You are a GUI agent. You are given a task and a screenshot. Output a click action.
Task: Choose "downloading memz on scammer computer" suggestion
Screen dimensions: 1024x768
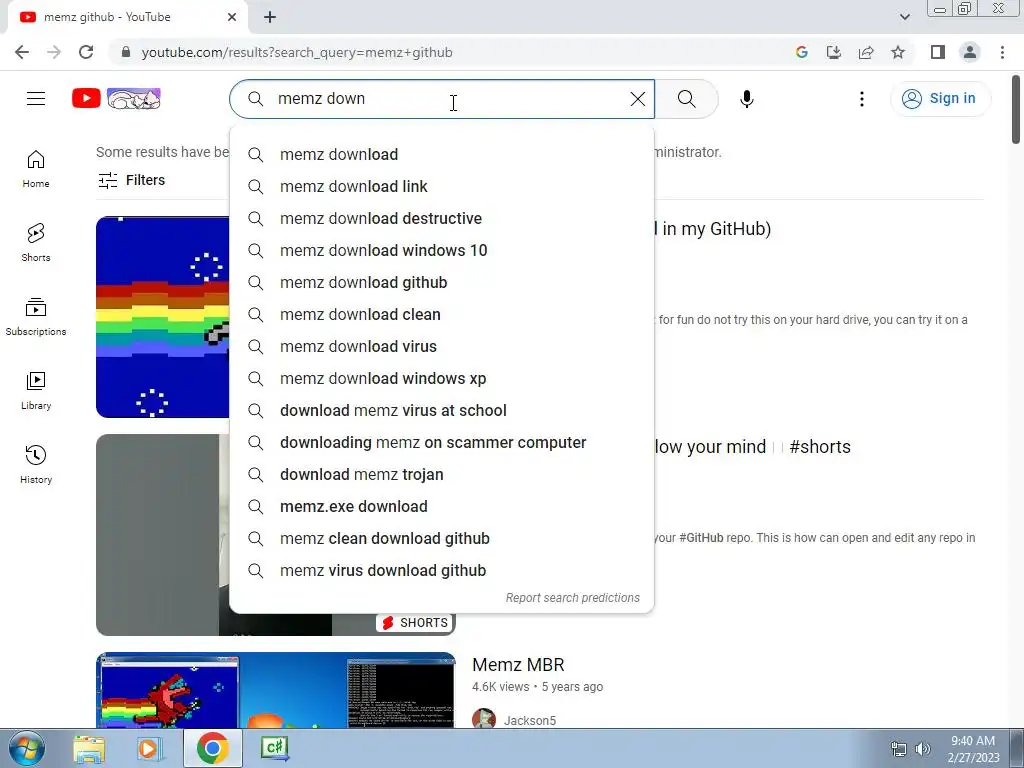click(441, 442)
